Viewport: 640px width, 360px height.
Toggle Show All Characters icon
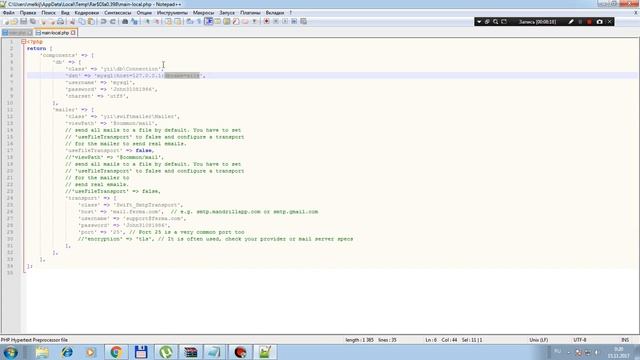pyautogui.click(x=199, y=21)
